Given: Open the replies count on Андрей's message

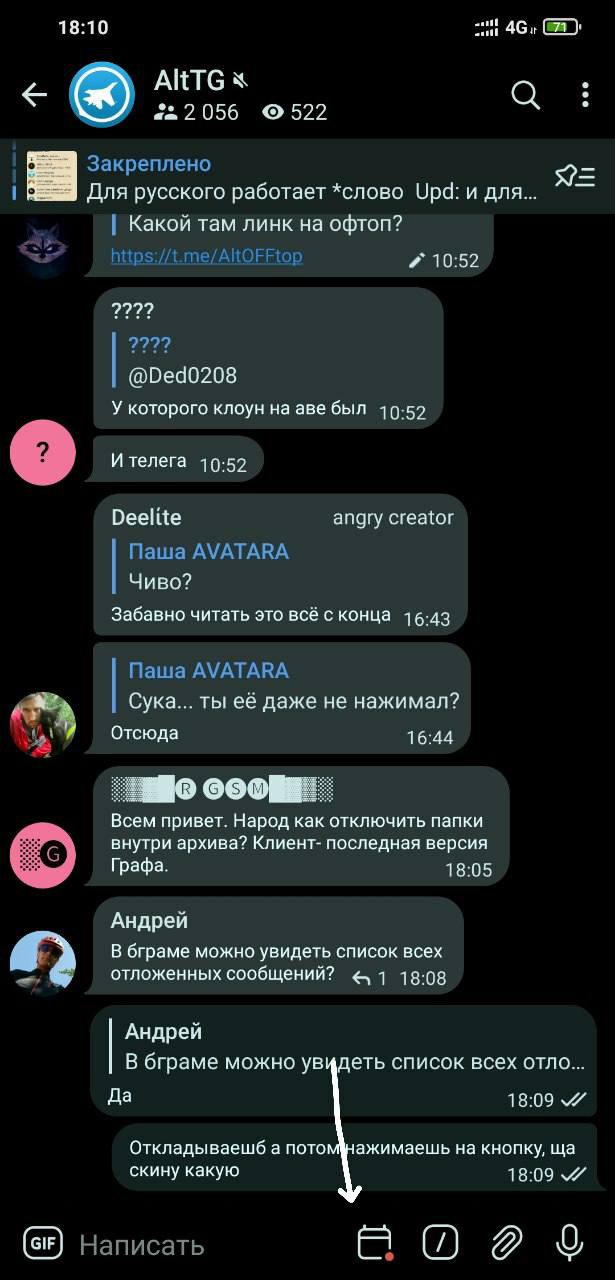Looking at the screenshot, I should click(x=370, y=978).
